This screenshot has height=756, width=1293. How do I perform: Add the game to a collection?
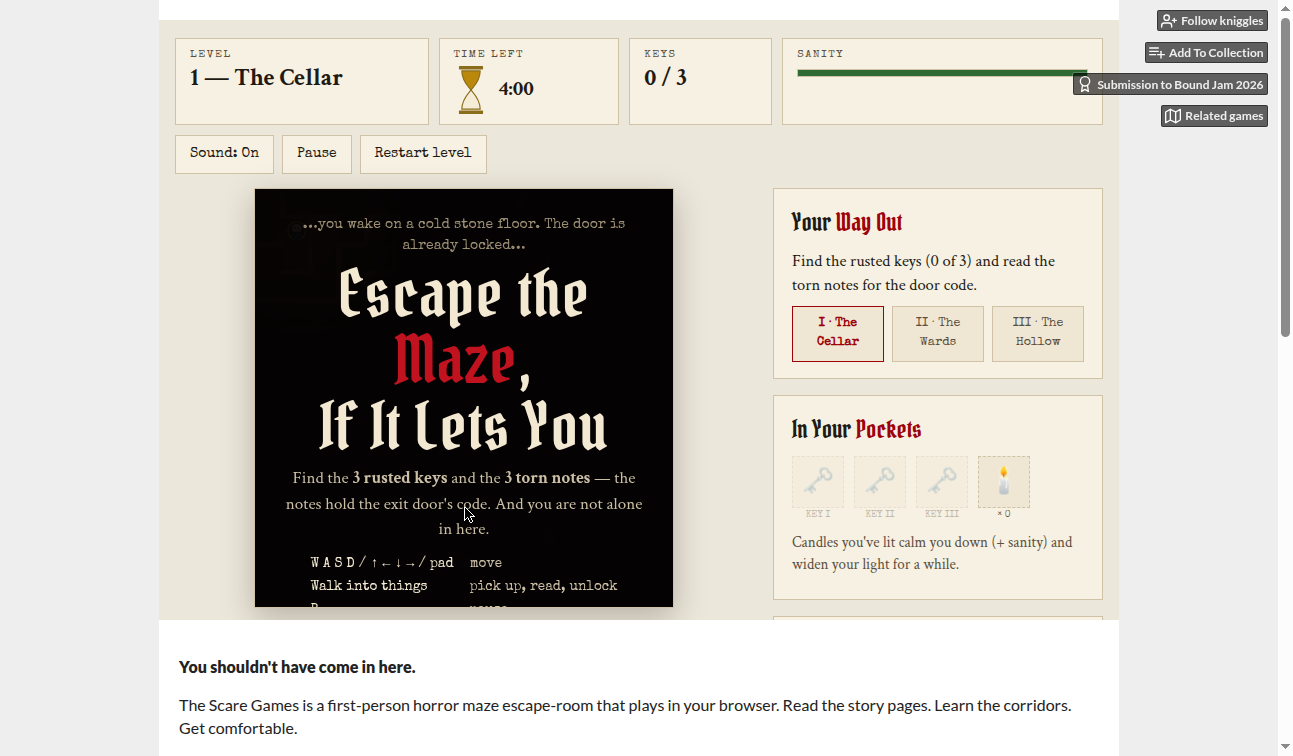point(1206,53)
